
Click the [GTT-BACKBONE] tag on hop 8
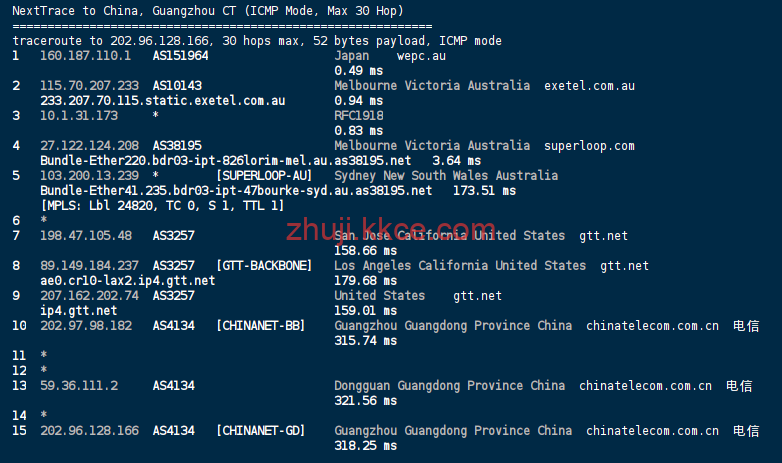coord(264,265)
